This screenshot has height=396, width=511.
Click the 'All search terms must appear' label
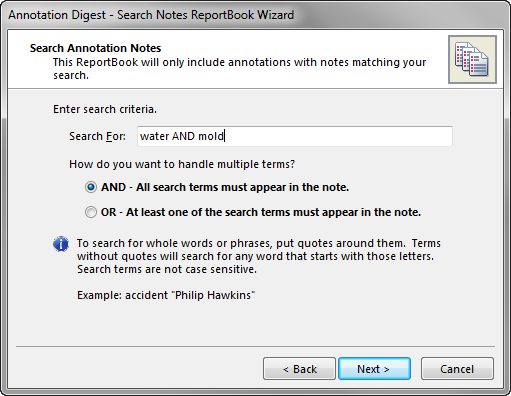coord(225,187)
